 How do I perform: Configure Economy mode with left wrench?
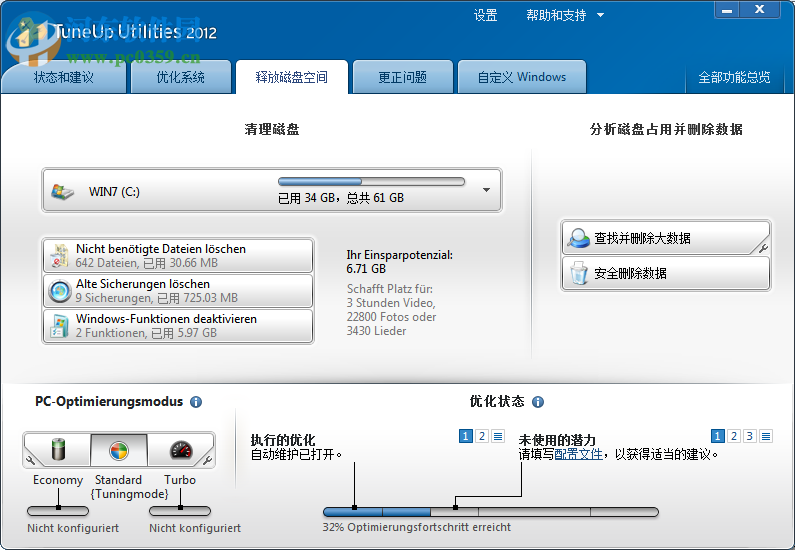click(x=30, y=460)
